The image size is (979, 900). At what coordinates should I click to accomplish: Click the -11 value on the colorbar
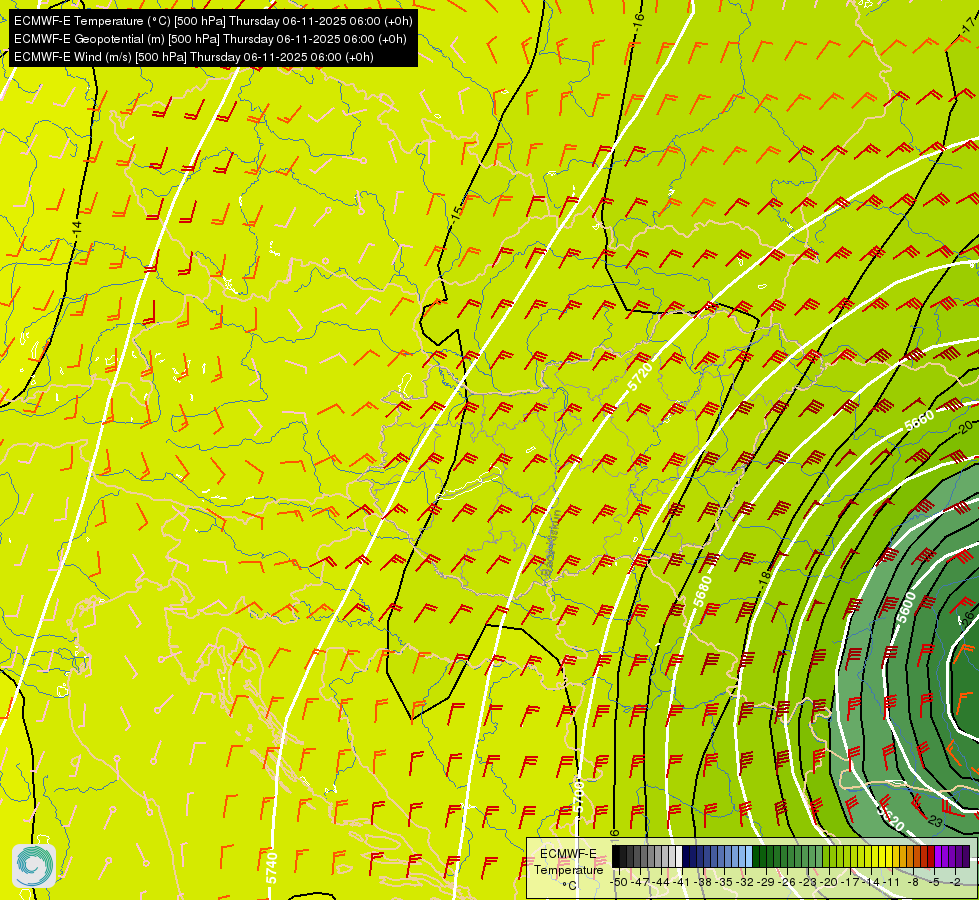[892, 882]
